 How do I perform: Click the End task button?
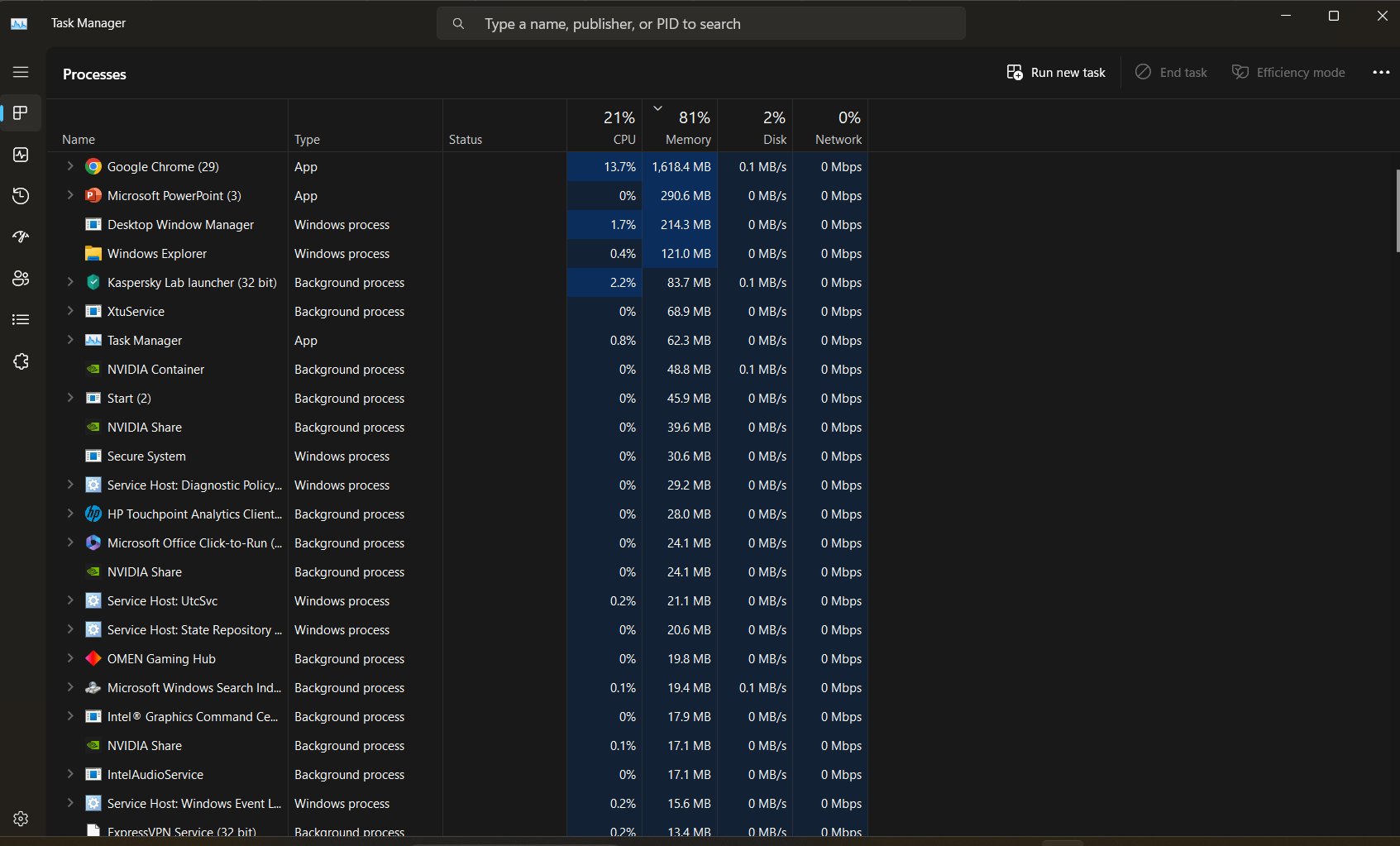[x=1171, y=73]
